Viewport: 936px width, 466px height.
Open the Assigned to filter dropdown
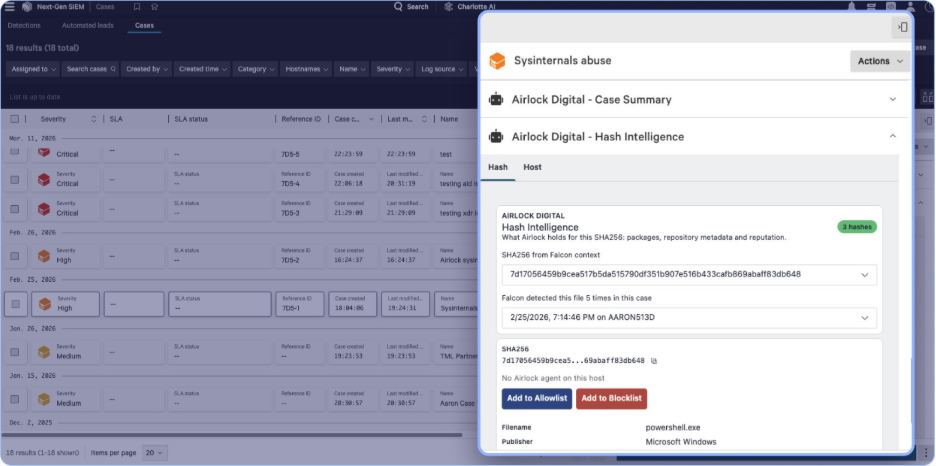(33, 69)
